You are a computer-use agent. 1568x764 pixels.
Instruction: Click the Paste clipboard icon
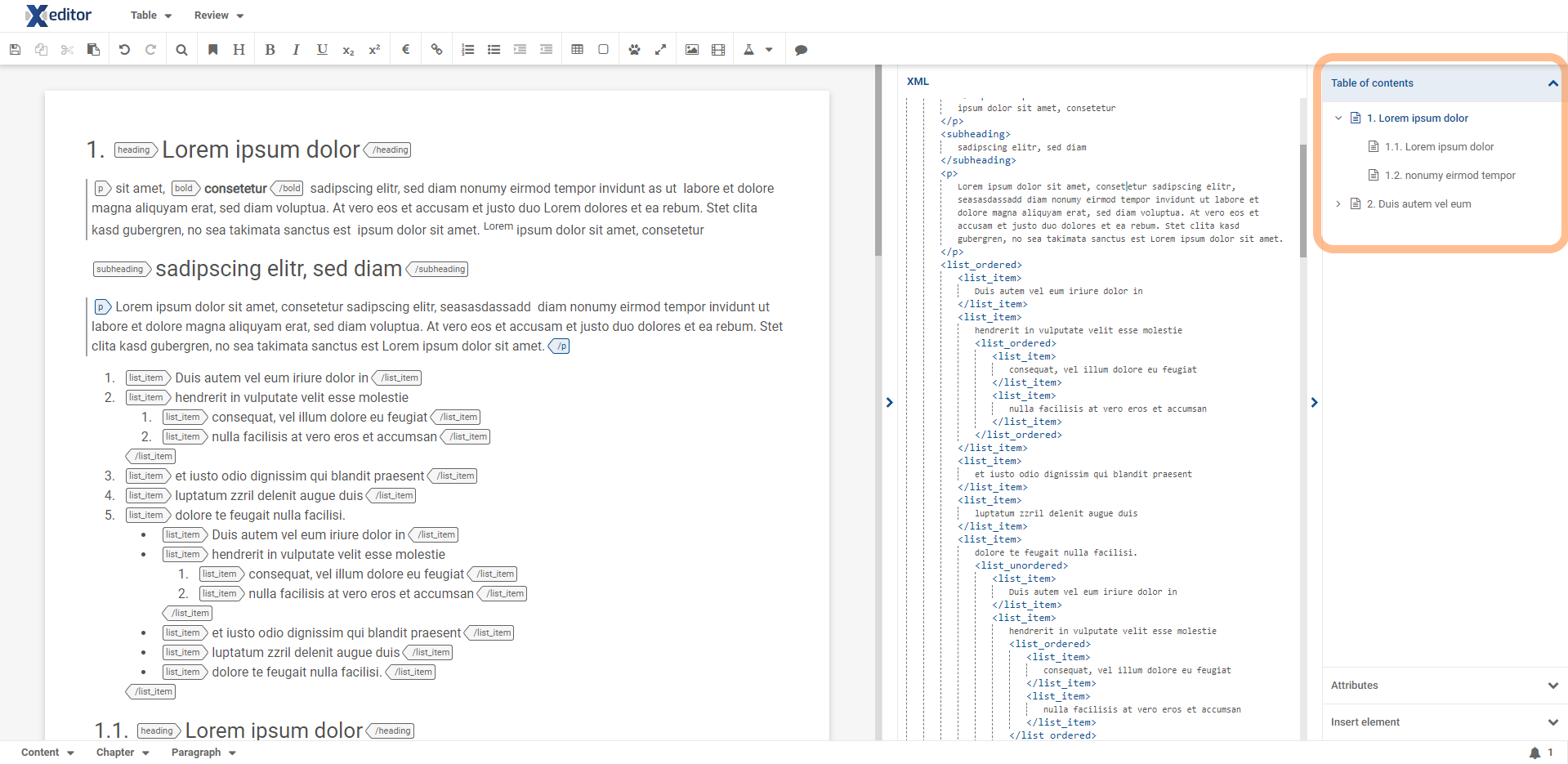pyautogui.click(x=93, y=50)
